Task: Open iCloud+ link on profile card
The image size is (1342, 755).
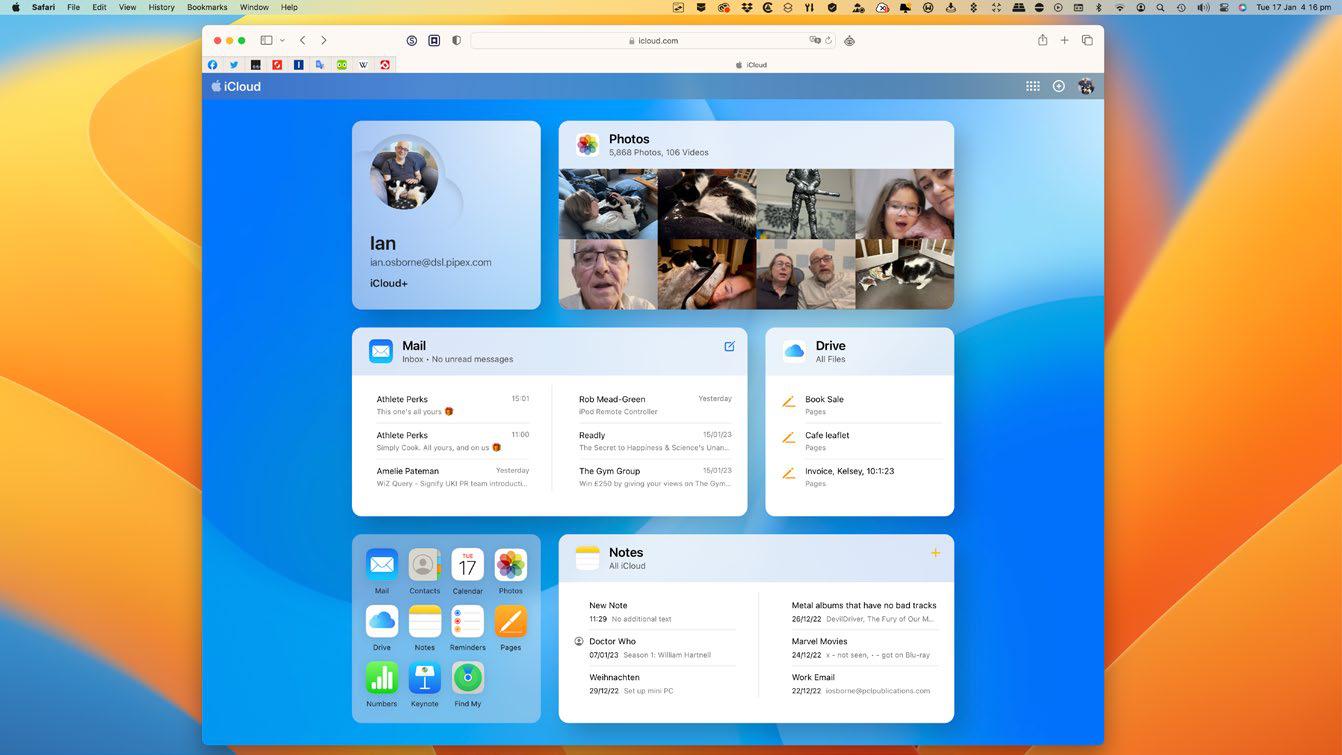Action: pos(389,283)
